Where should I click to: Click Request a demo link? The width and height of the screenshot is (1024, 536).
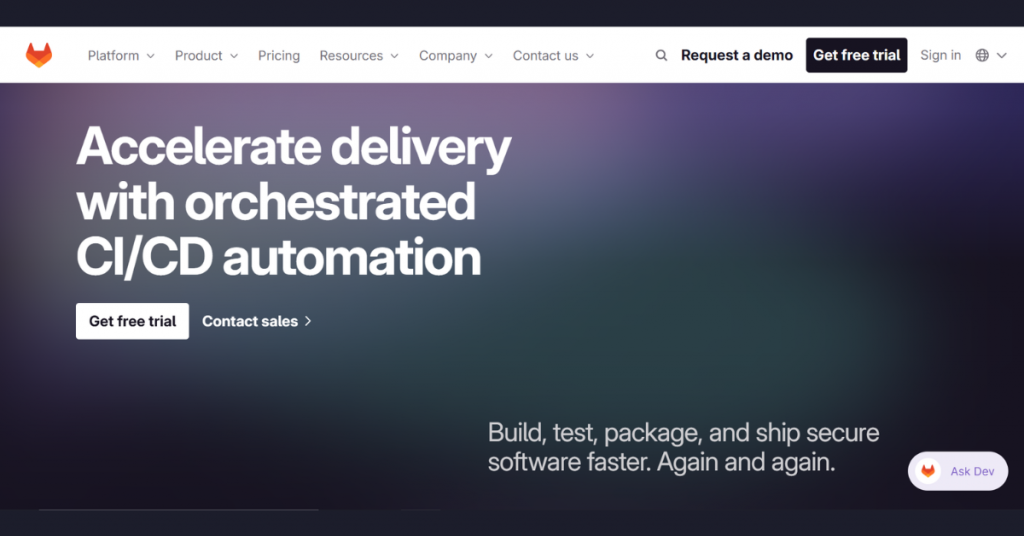(737, 55)
